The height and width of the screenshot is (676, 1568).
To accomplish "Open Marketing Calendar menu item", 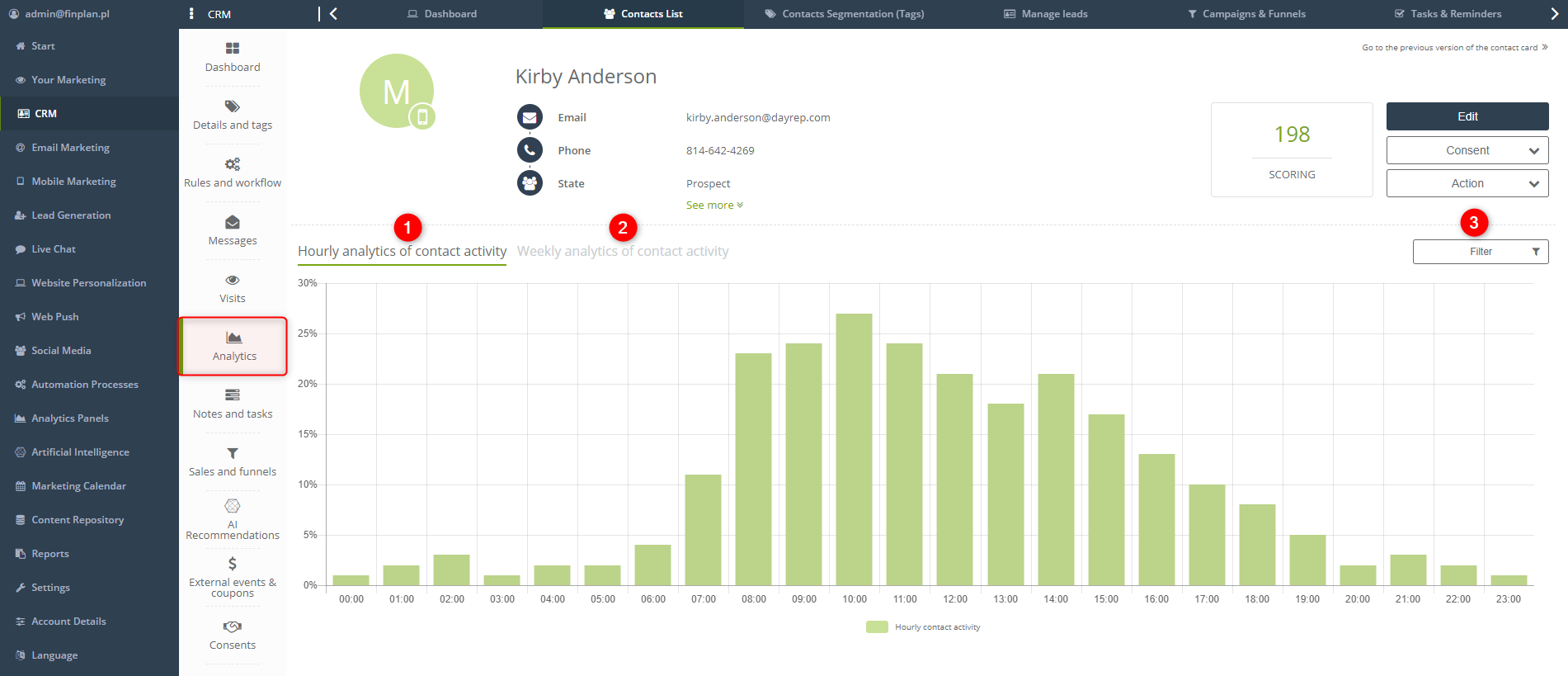I will coord(89,486).
